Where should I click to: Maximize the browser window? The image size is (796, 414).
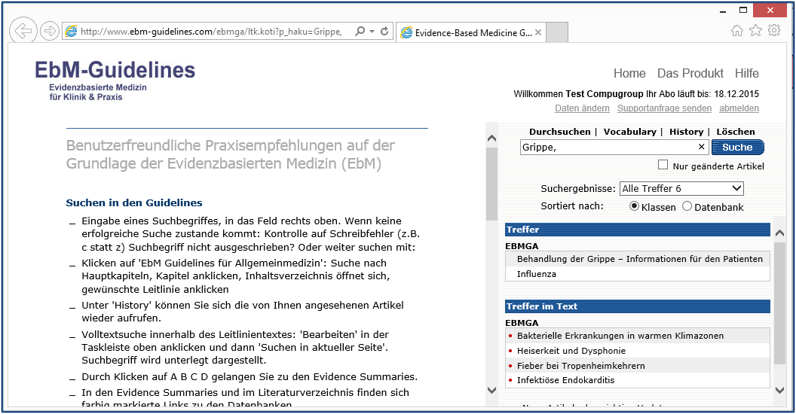[x=743, y=10]
